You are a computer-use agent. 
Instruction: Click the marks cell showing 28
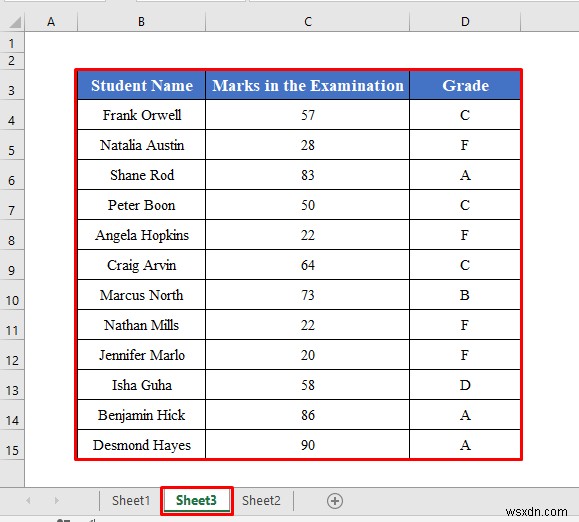tap(308, 145)
